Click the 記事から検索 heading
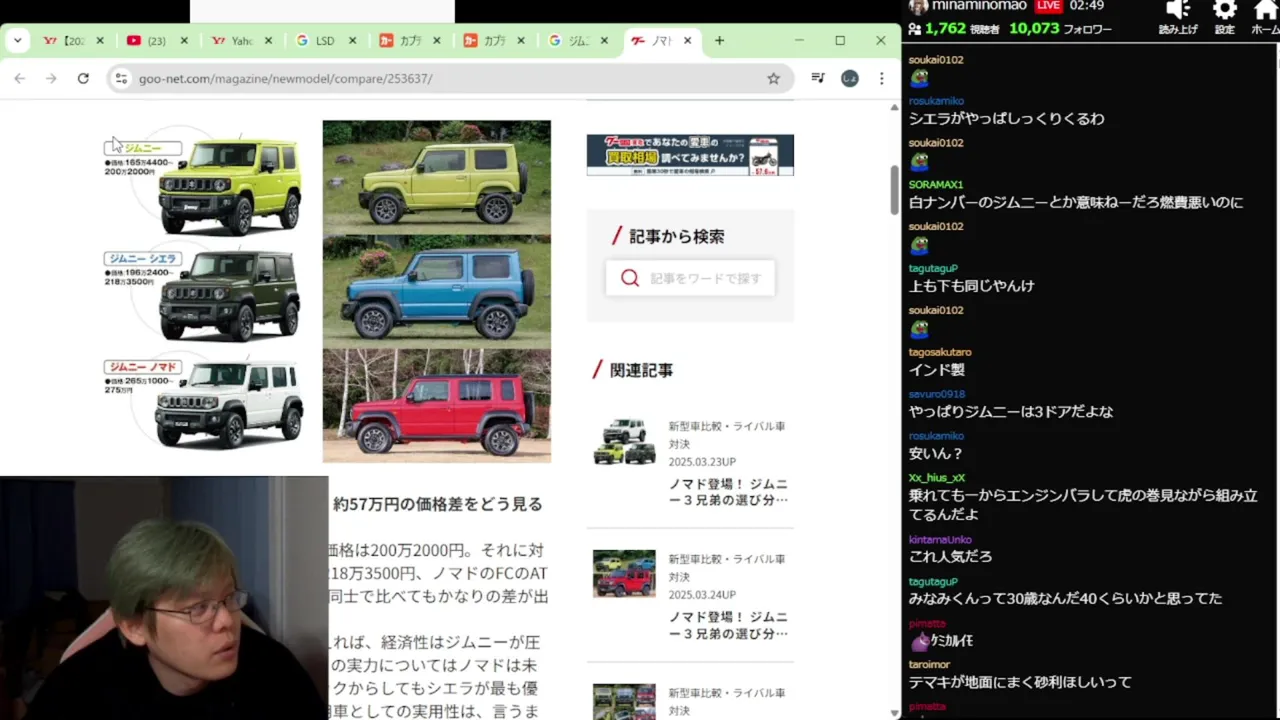Viewport: 1280px width, 720px height. [x=676, y=237]
